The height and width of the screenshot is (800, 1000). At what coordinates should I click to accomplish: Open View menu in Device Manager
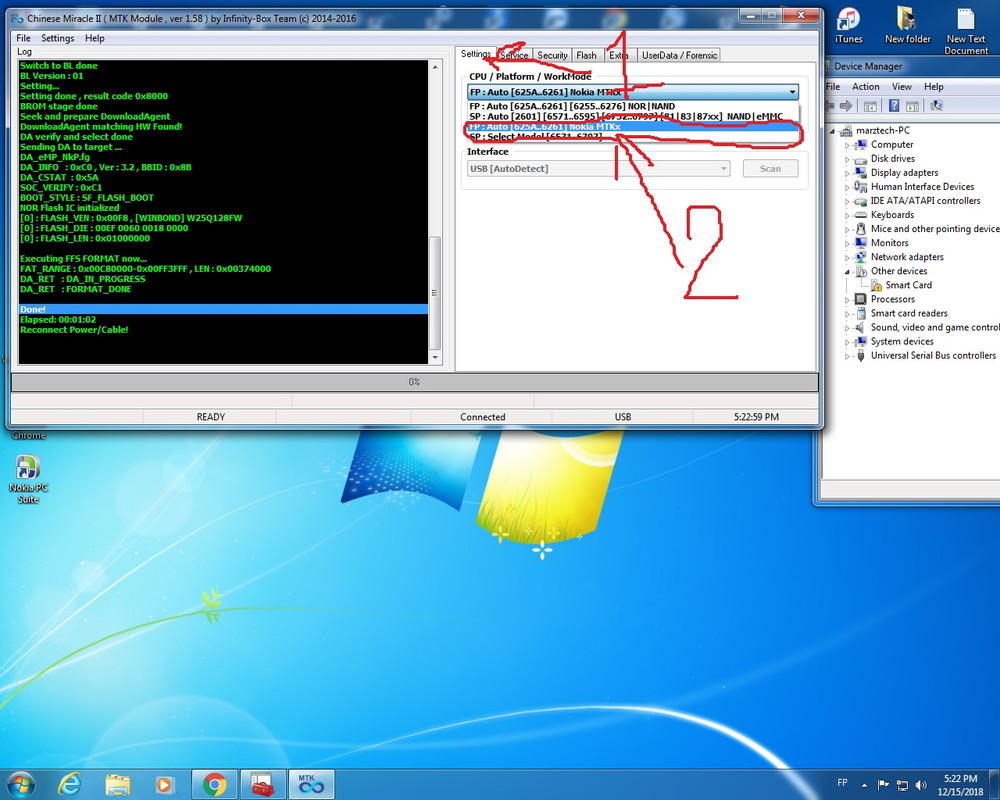click(901, 87)
